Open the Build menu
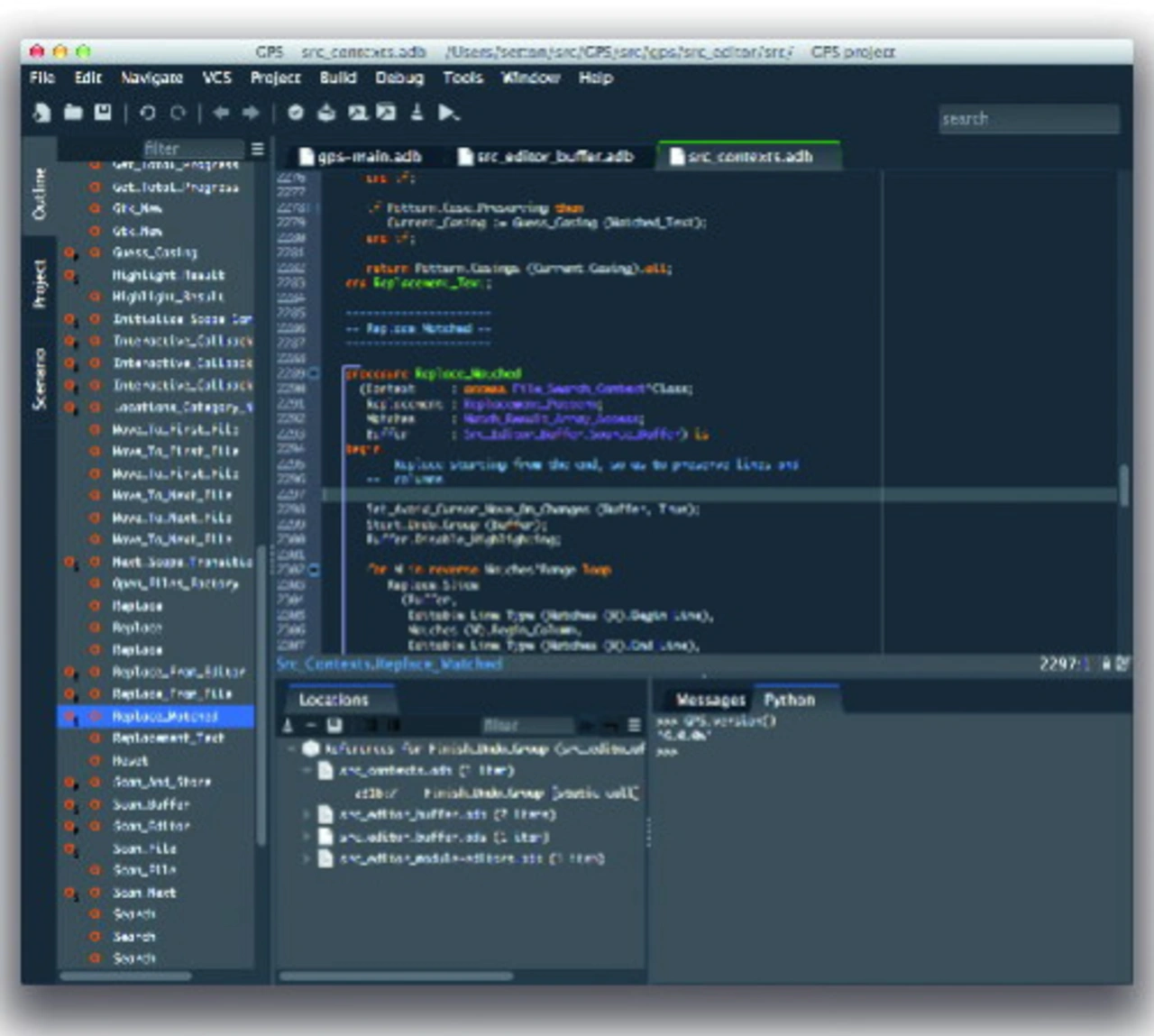This screenshot has width=1154, height=1036. (338, 78)
